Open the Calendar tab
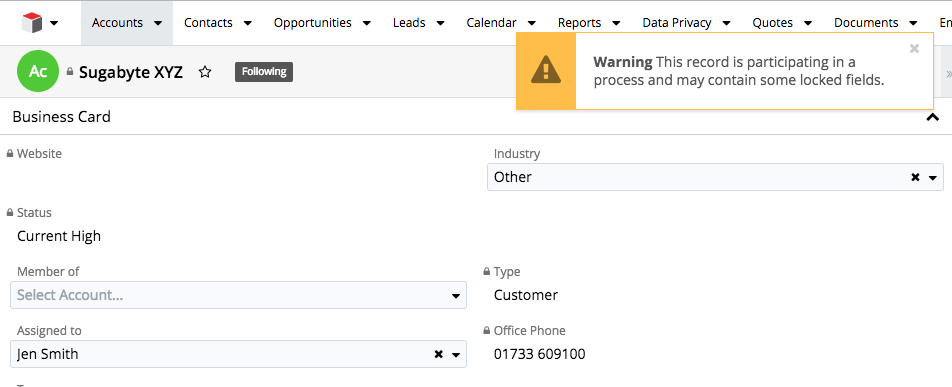The width and height of the screenshot is (952, 387). pyautogui.click(x=491, y=23)
